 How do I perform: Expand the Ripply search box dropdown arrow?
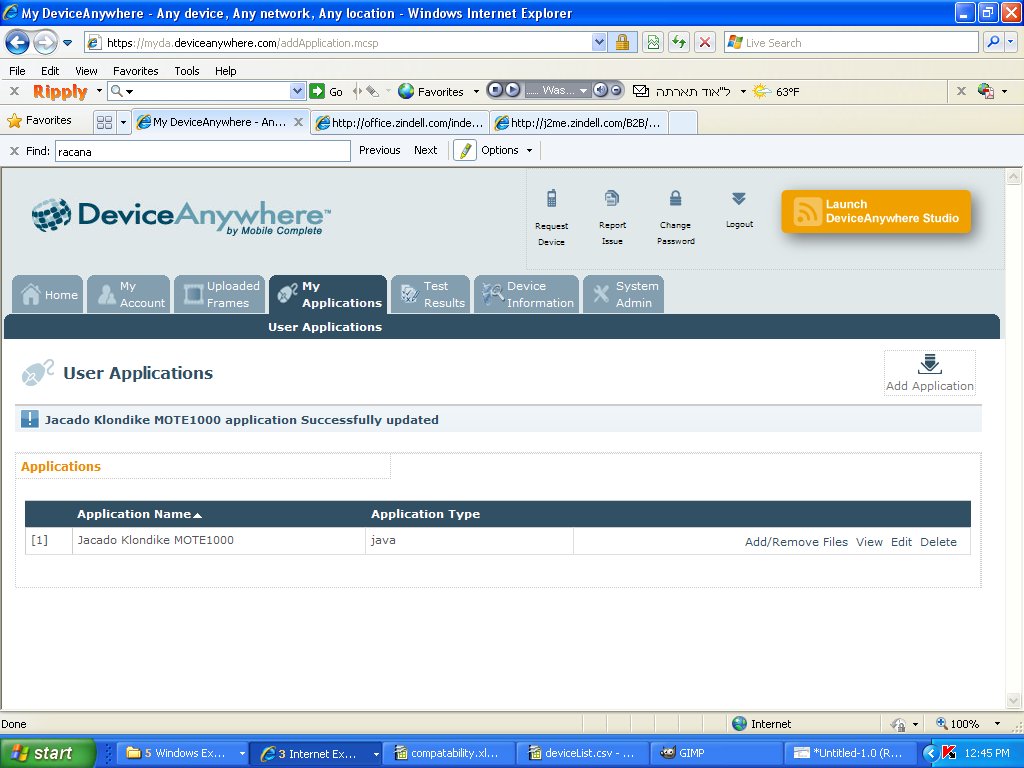(298, 91)
